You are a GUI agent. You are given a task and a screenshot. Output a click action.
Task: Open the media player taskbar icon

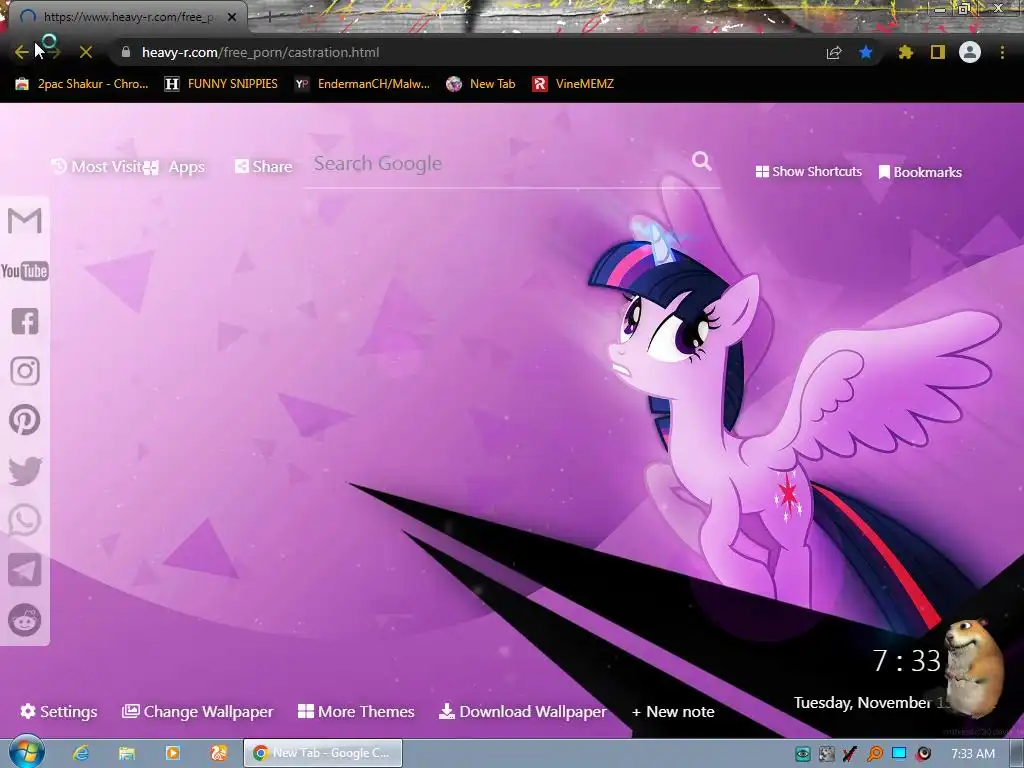click(x=173, y=753)
